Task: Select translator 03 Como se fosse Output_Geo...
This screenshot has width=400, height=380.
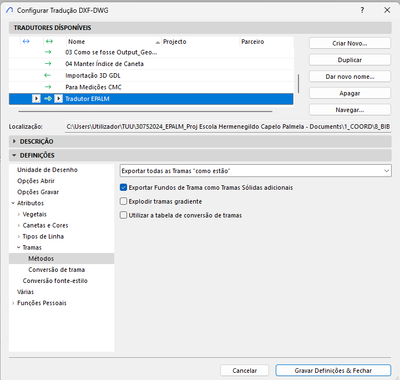Action: pos(111,52)
